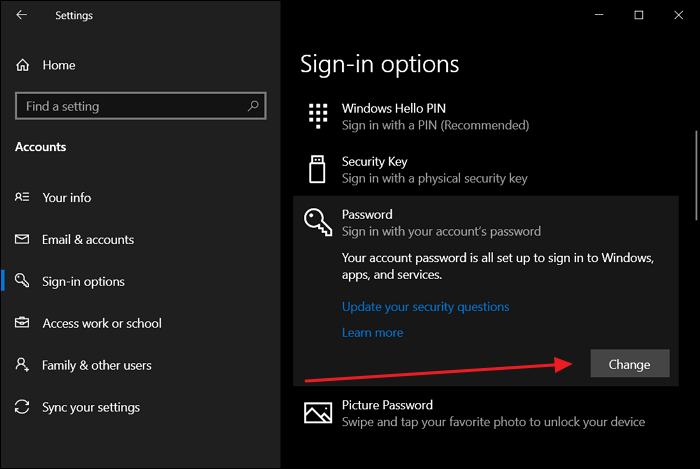Click the search magnifier icon
Image resolution: width=700 pixels, height=469 pixels.
click(x=253, y=106)
